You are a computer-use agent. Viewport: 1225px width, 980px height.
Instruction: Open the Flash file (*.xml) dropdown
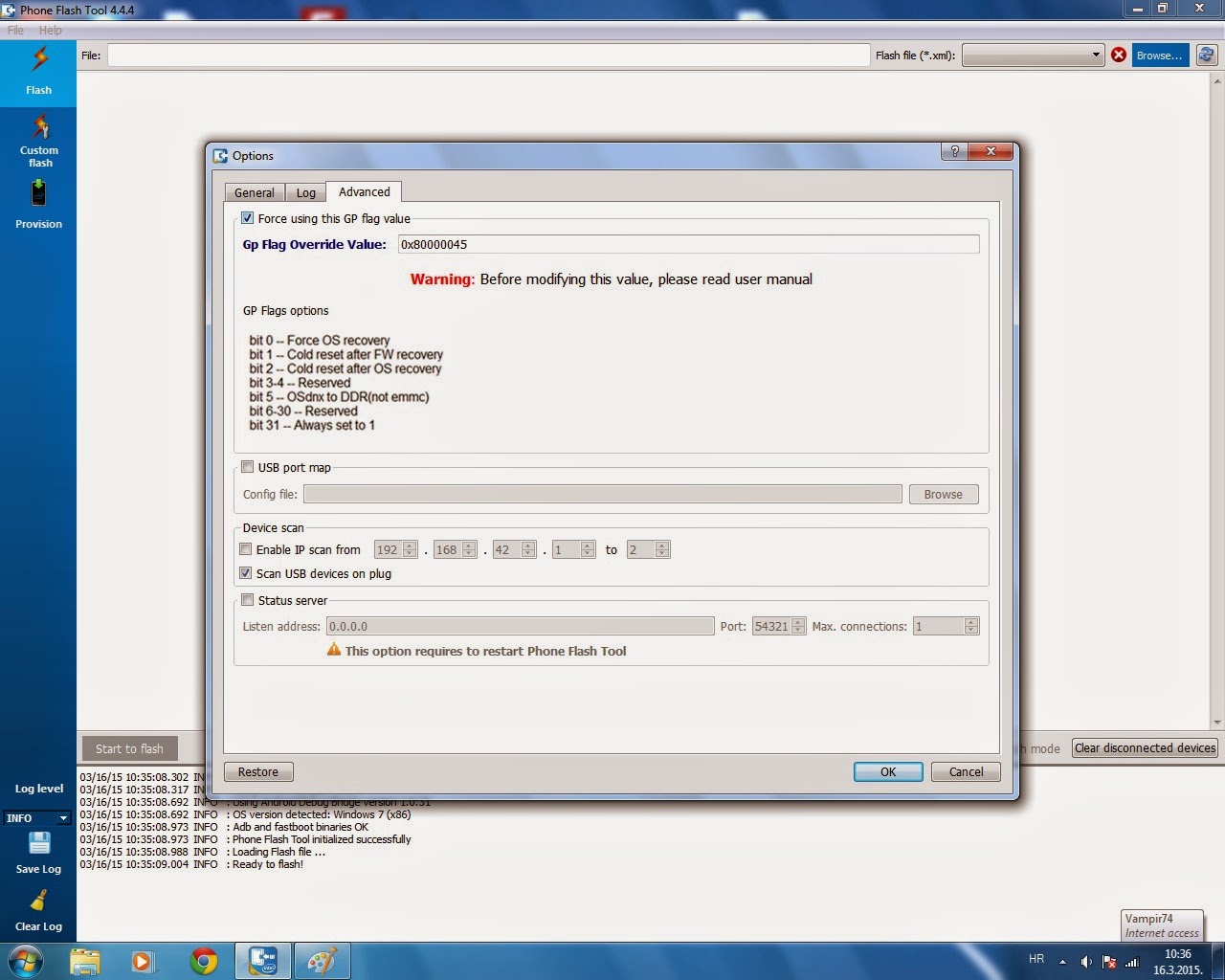coord(1094,55)
